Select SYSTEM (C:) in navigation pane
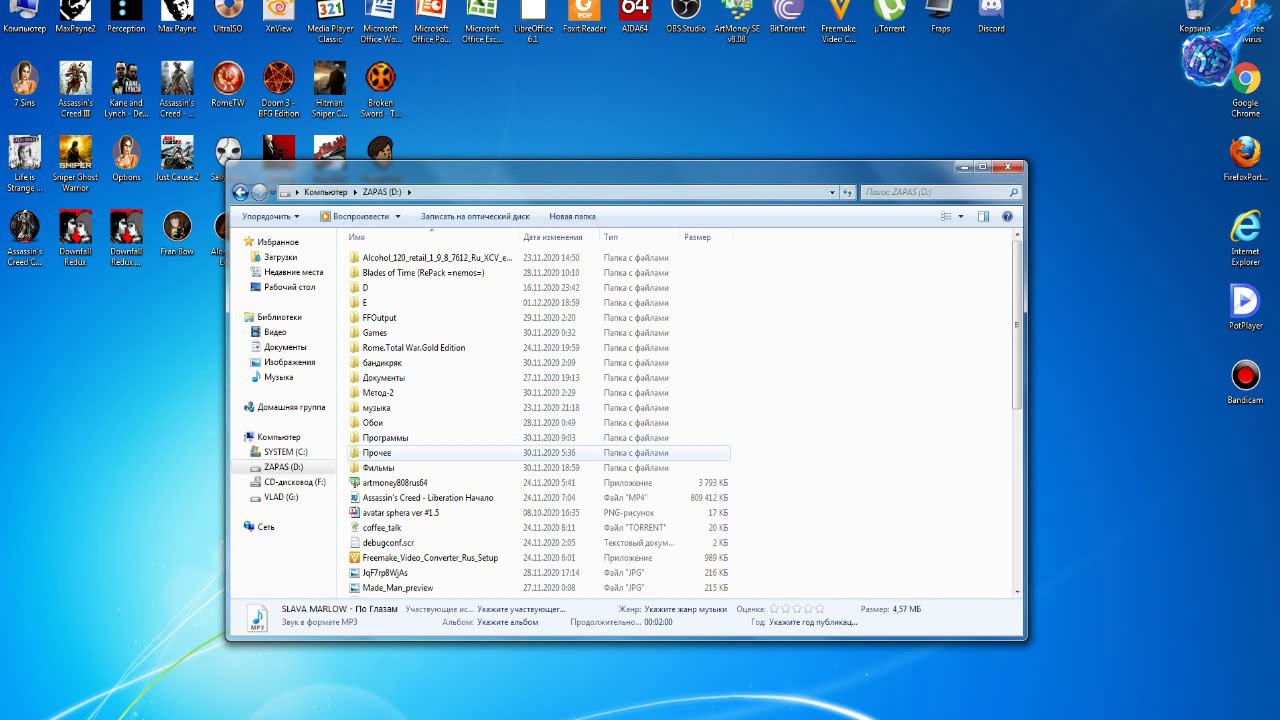Image resolution: width=1280 pixels, height=720 pixels. pyautogui.click(x=285, y=452)
